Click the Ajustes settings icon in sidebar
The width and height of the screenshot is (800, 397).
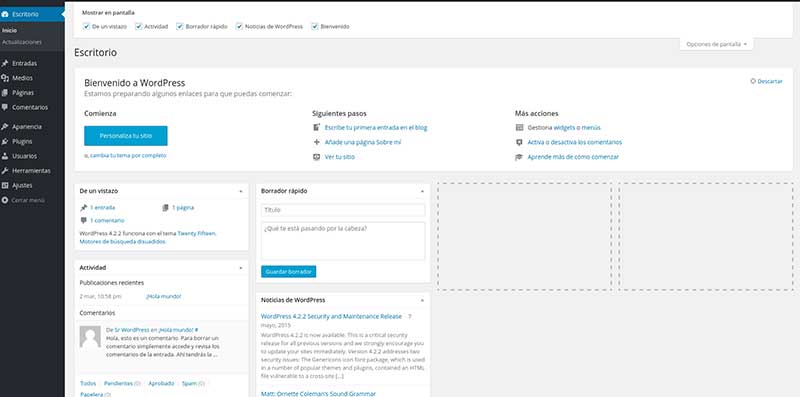coord(5,185)
